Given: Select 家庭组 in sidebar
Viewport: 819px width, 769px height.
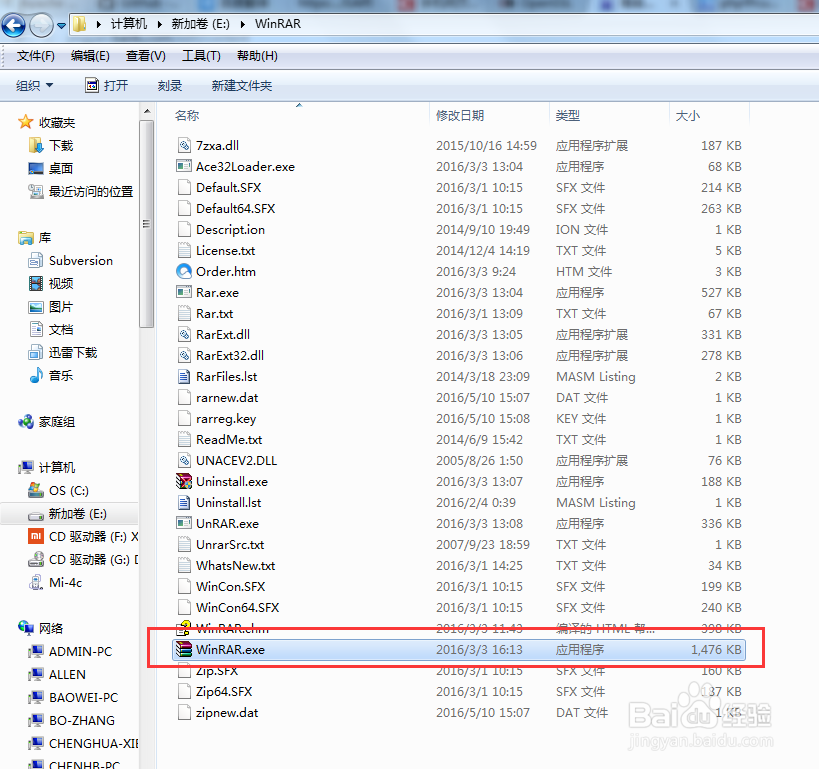Looking at the screenshot, I should pos(46,422).
